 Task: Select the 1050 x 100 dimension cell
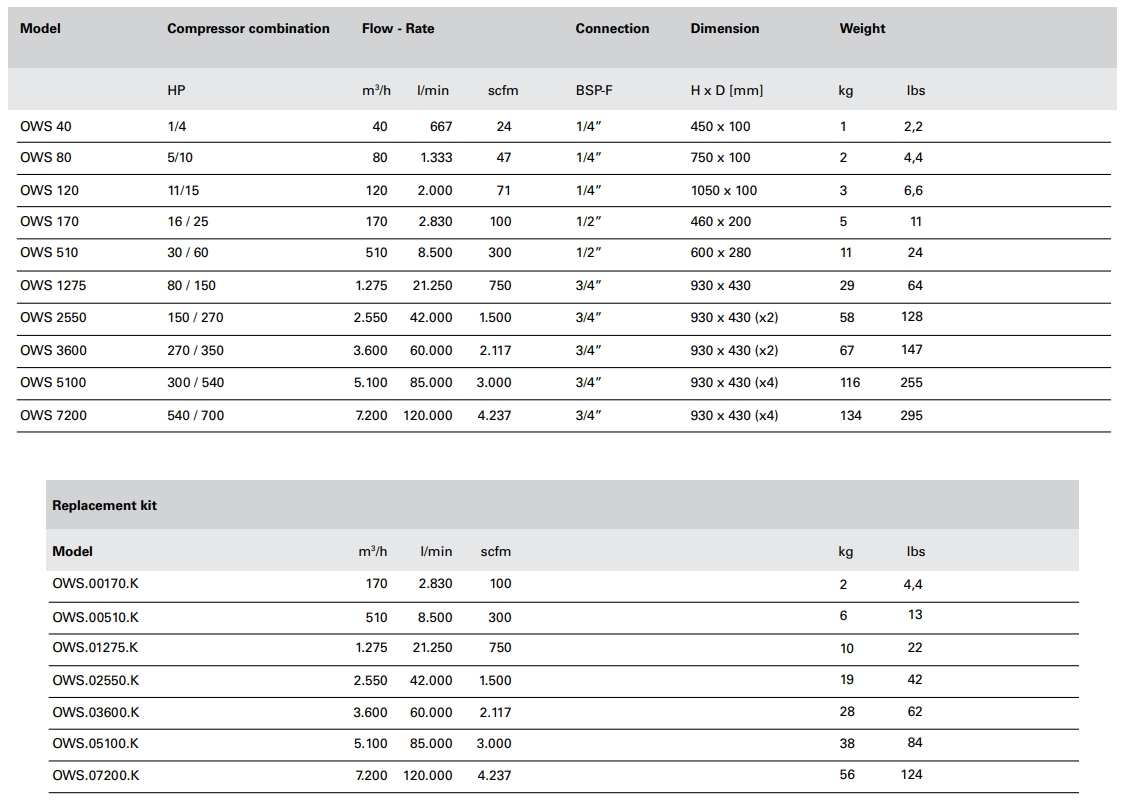724,190
